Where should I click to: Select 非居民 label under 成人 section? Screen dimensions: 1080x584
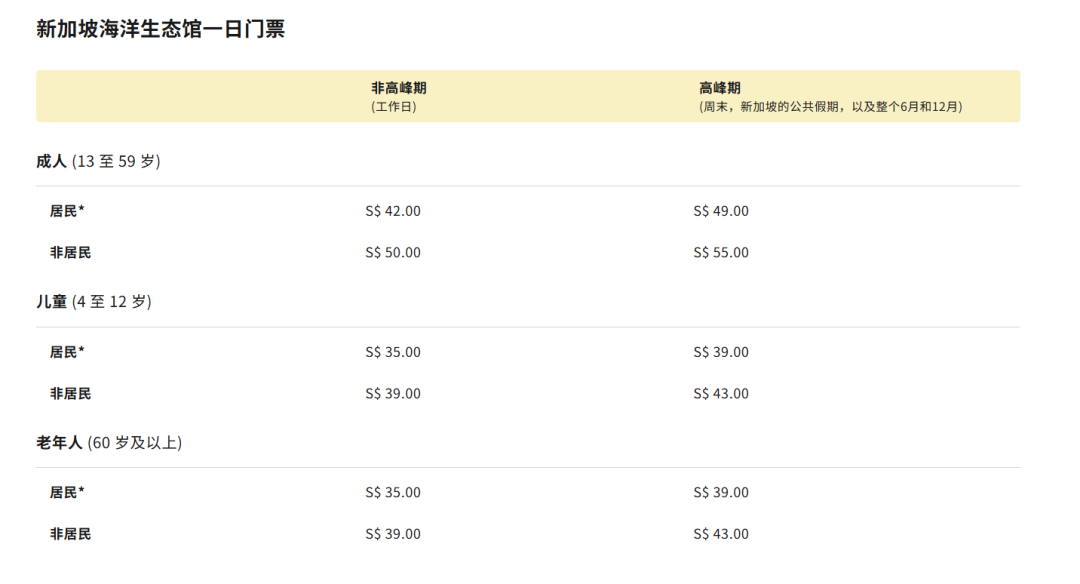pyautogui.click(x=70, y=252)
